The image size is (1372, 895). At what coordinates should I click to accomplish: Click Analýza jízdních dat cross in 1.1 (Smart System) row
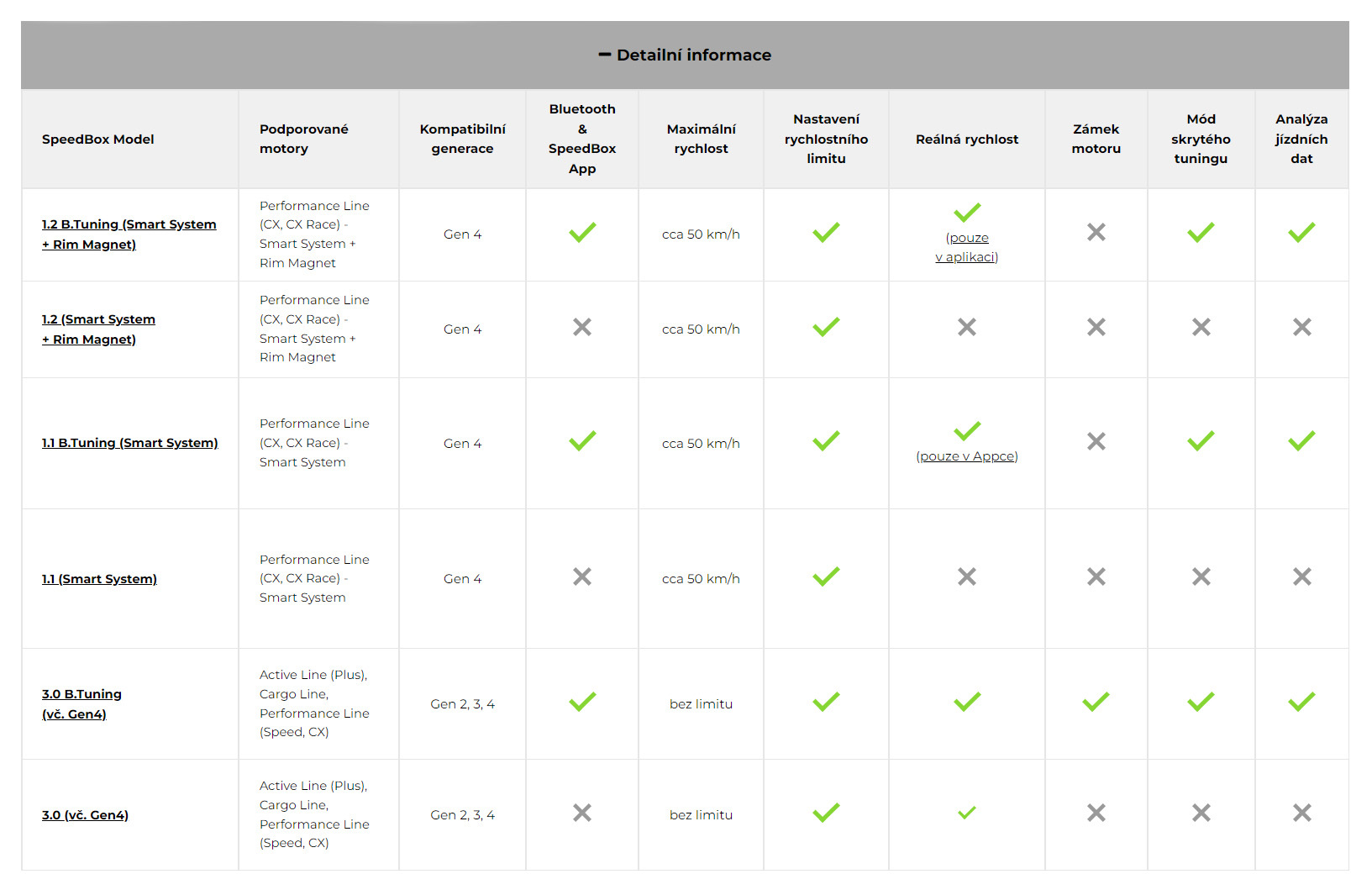pos(1301,576)
